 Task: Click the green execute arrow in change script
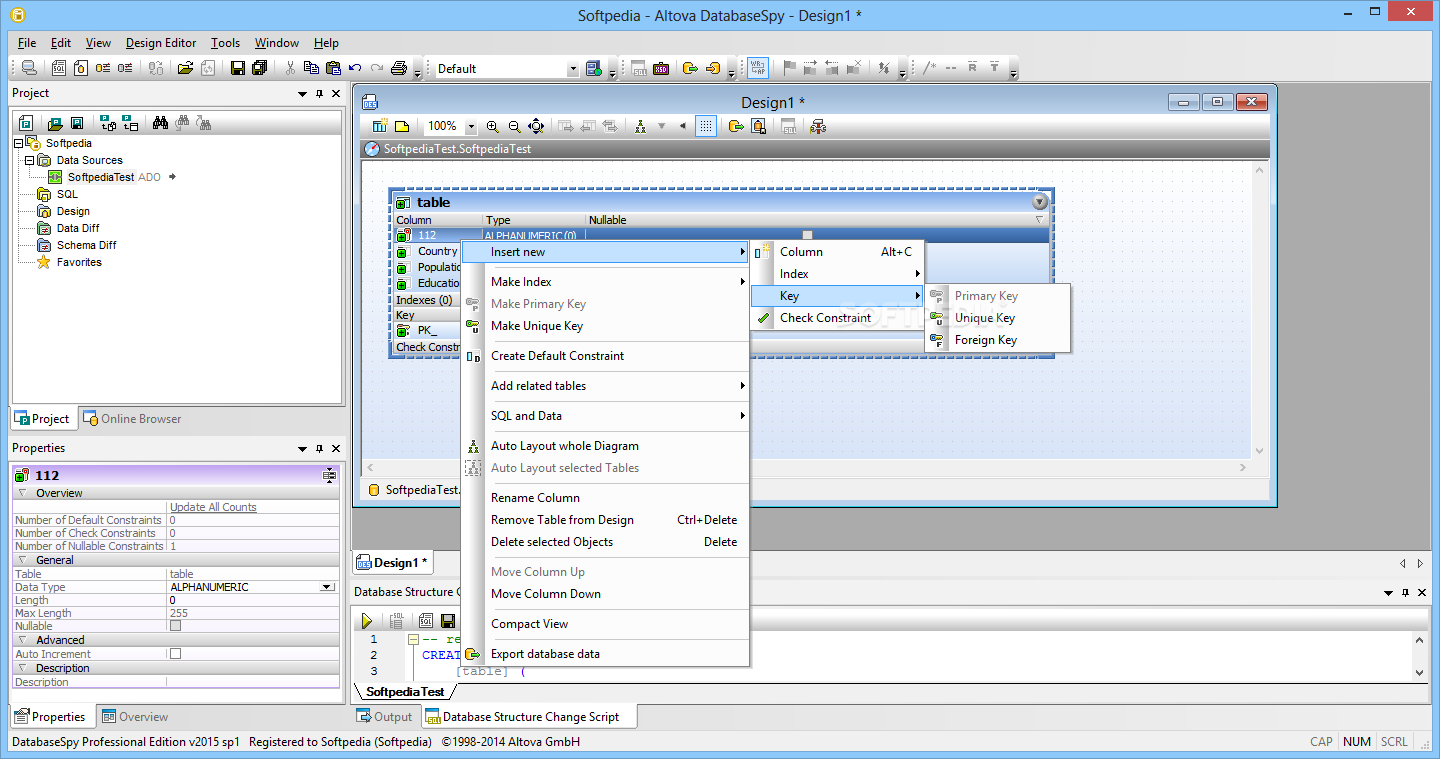[x=367, y=621]
